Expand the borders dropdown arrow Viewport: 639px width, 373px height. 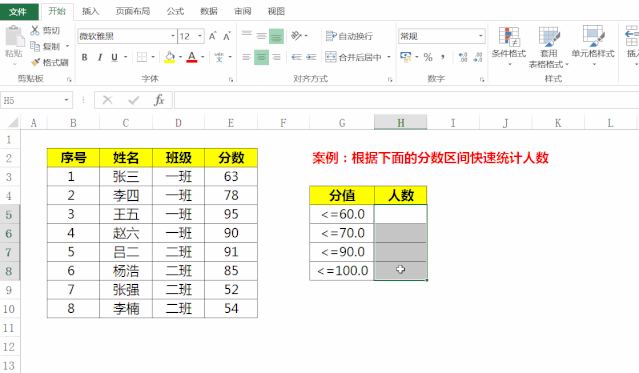[153, 57]
